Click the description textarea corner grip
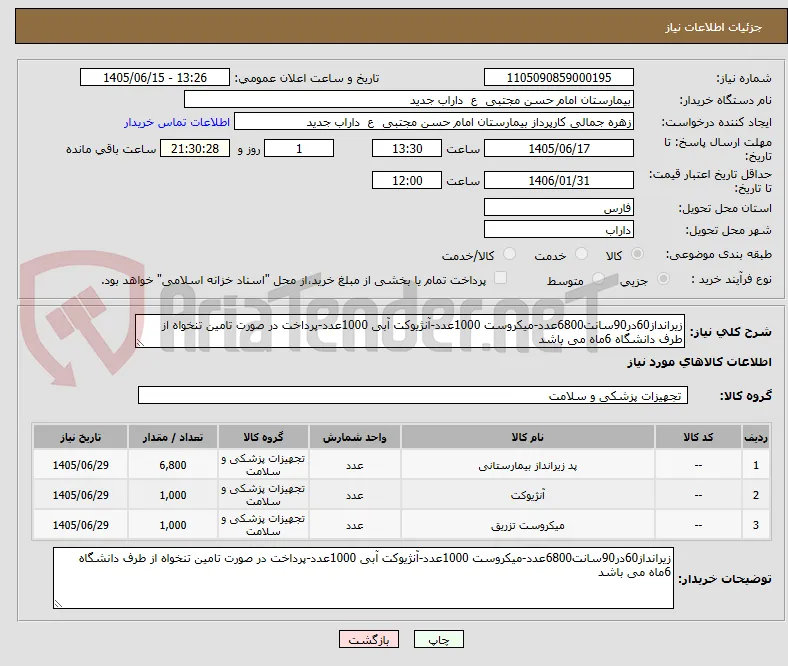The image size is (788, 666). (140, 343)
